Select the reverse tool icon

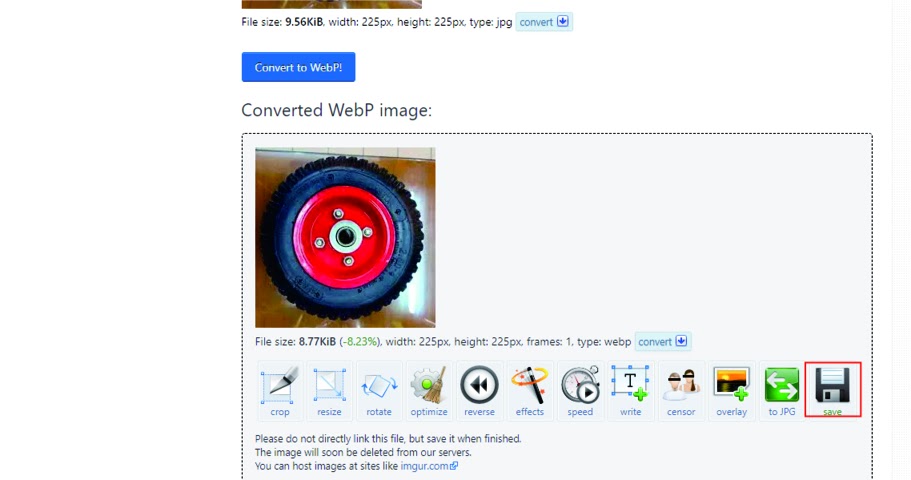tap(479, 391)
